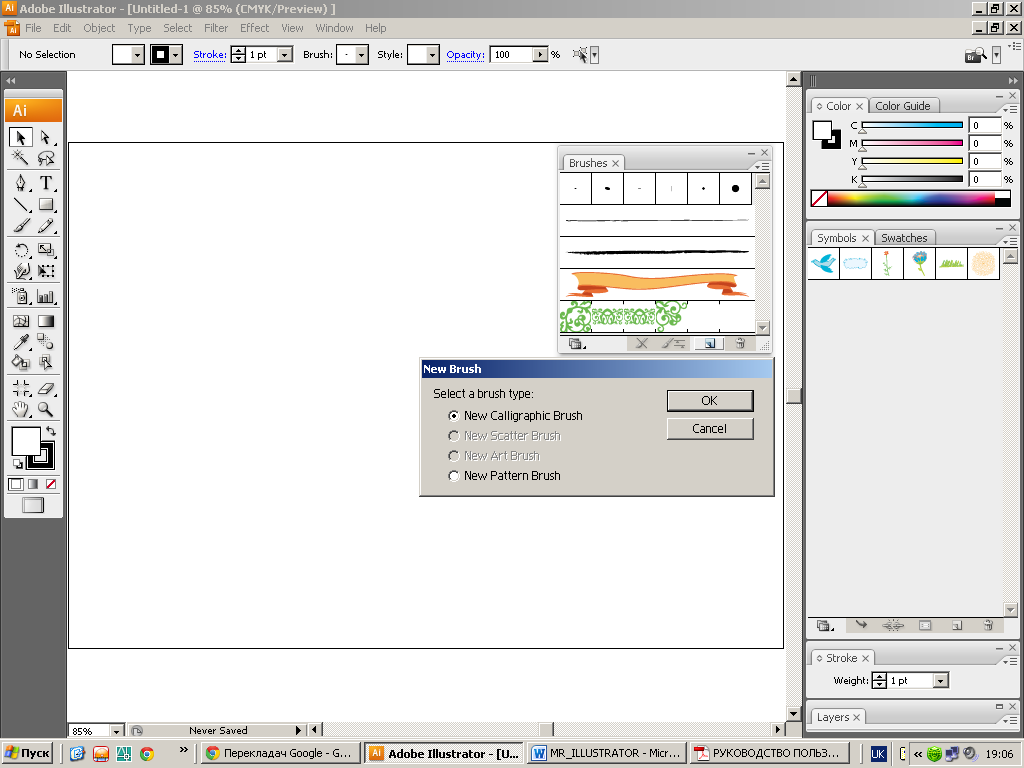Open Brush Libraries menu icon in Brushes panel
Screen dimensions: 1024x768
576,344
